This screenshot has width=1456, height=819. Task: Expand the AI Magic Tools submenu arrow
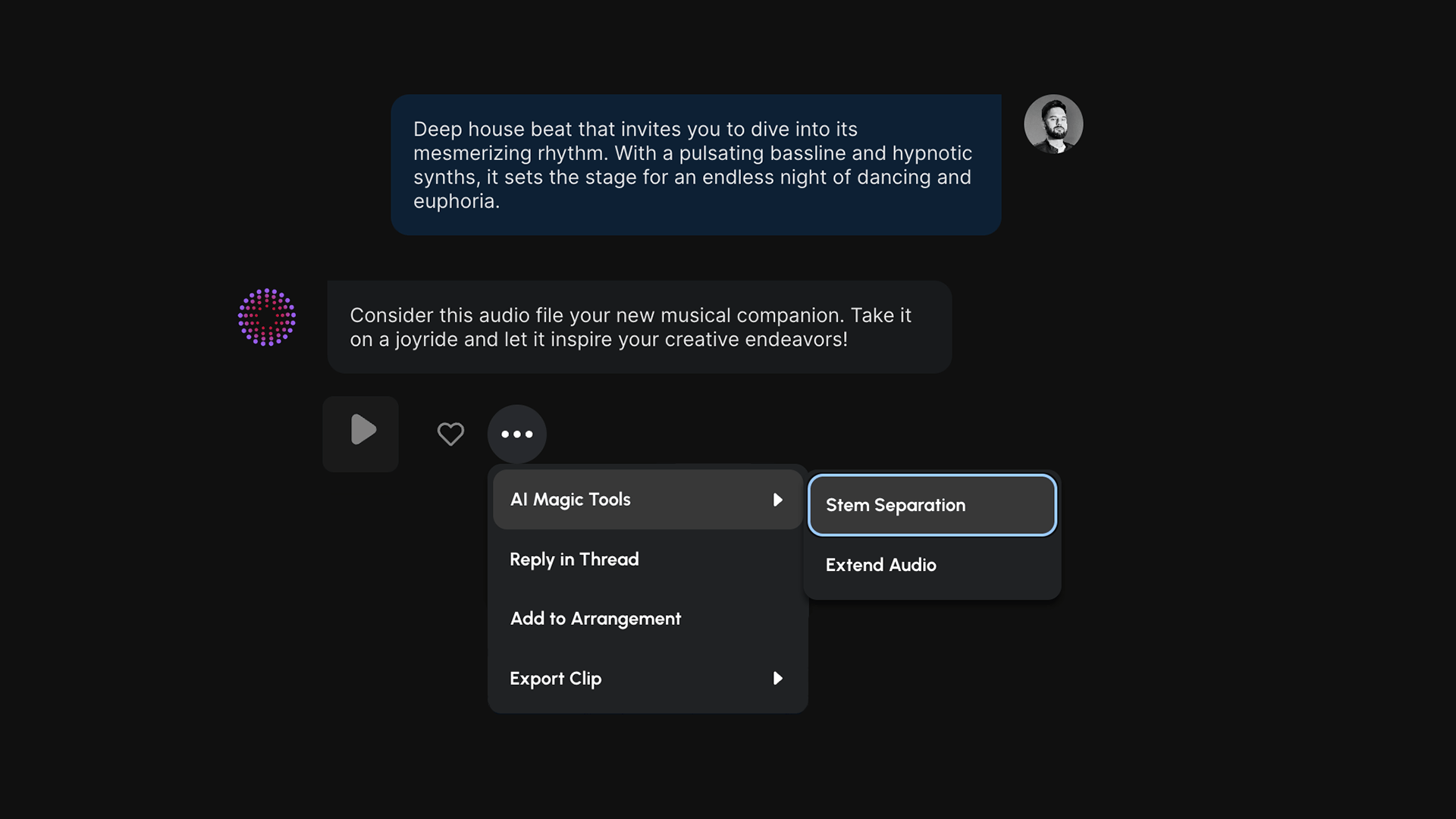(x=777, y=500)
